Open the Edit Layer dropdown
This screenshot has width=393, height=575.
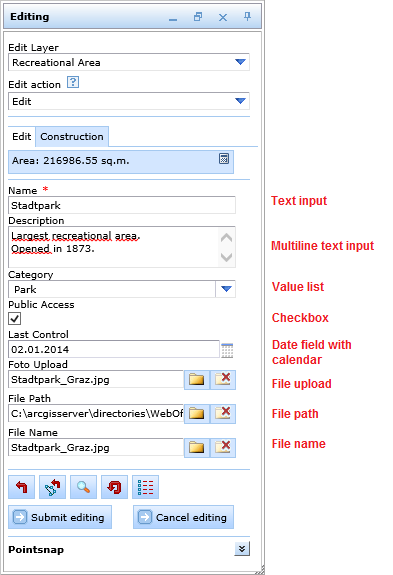coord(240,62)
